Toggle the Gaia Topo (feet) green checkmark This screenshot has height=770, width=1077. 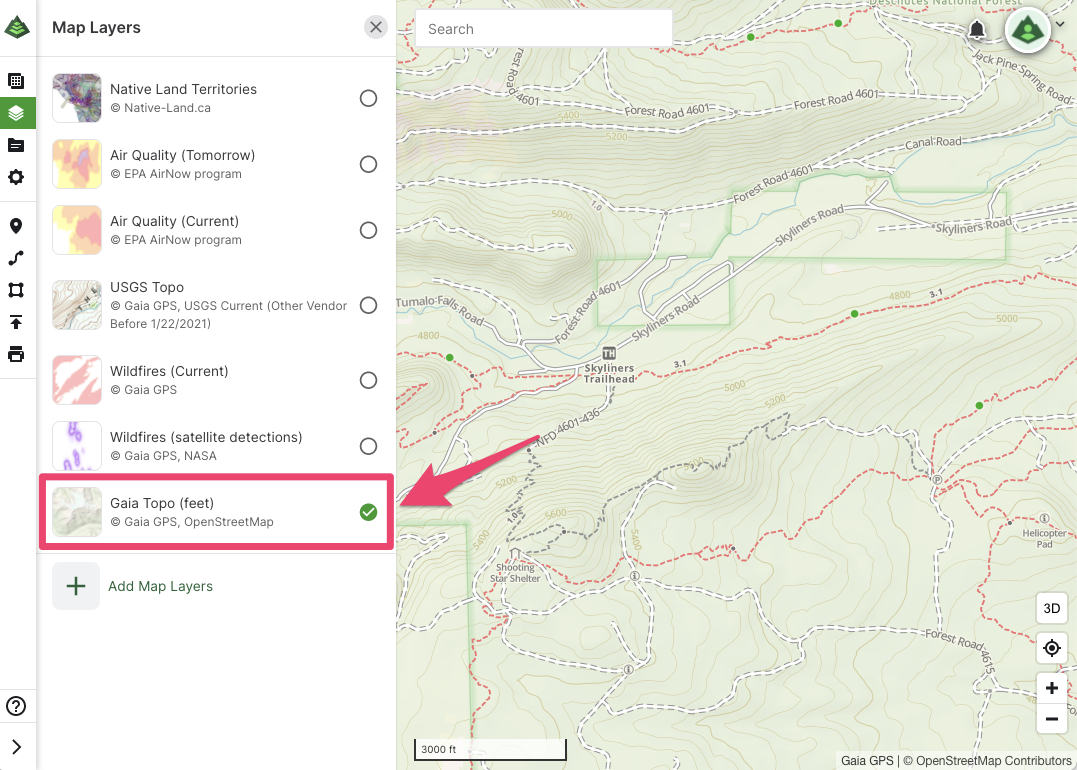pyautogui.click(x=368, y=512)
